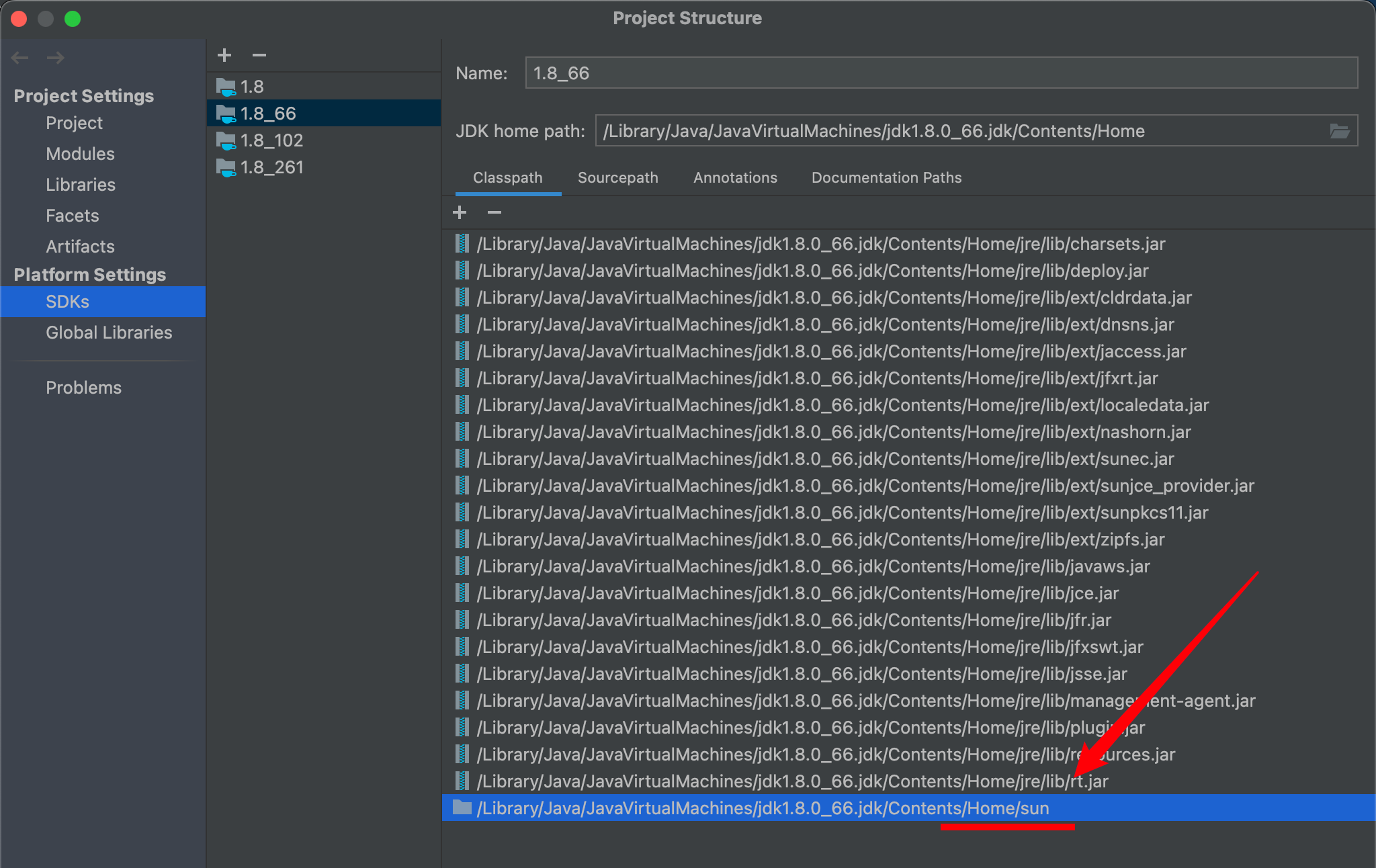Open the JDK home path folder browser
The image size is (1376, 868).
pyautogui.click(x=1339, y=131)
